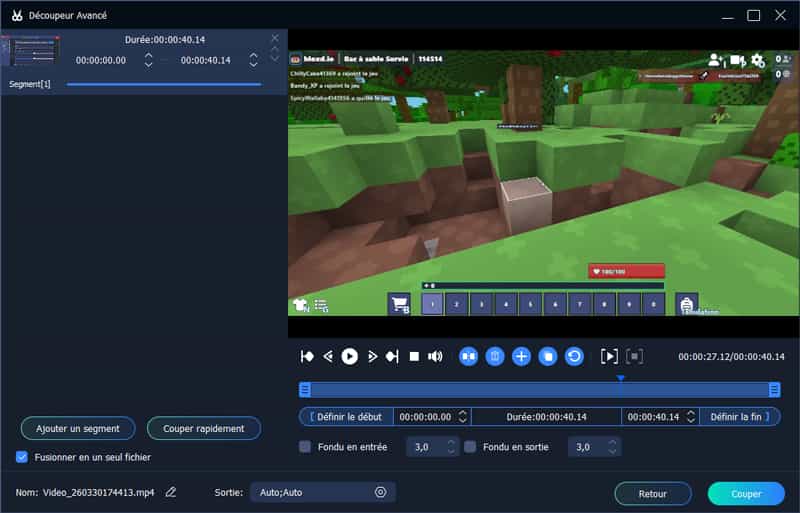800x513 pixels.
Task: Grab the right trim handle on timeline
Action: pyautogui.click(x=774, y=389)
